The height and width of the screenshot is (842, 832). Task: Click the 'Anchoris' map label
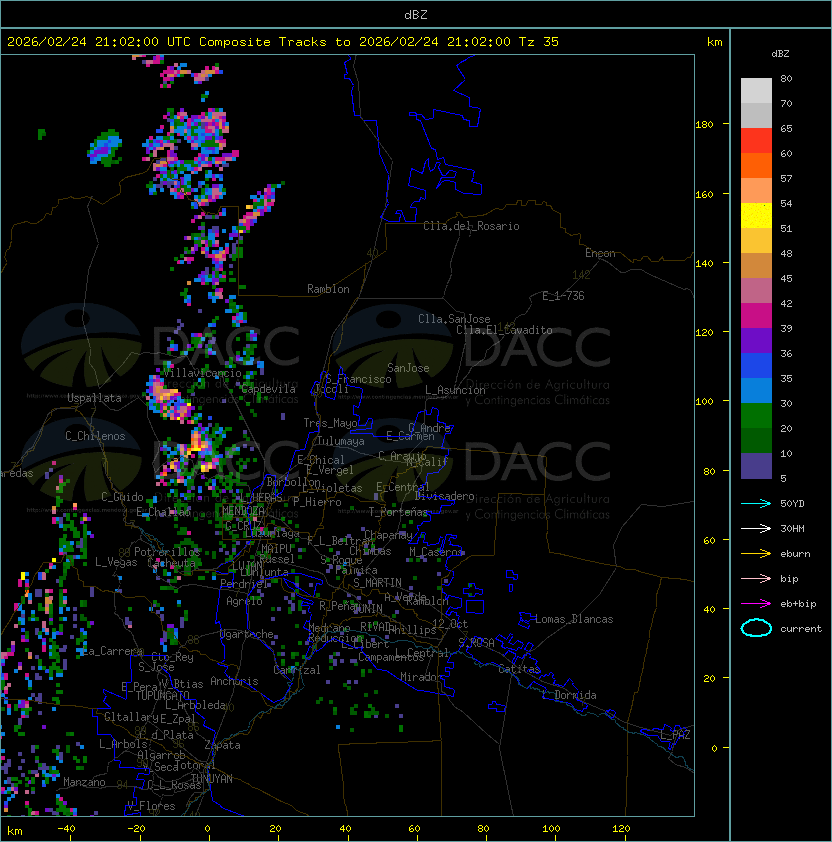pyautogui.click(x=234, y=681)
